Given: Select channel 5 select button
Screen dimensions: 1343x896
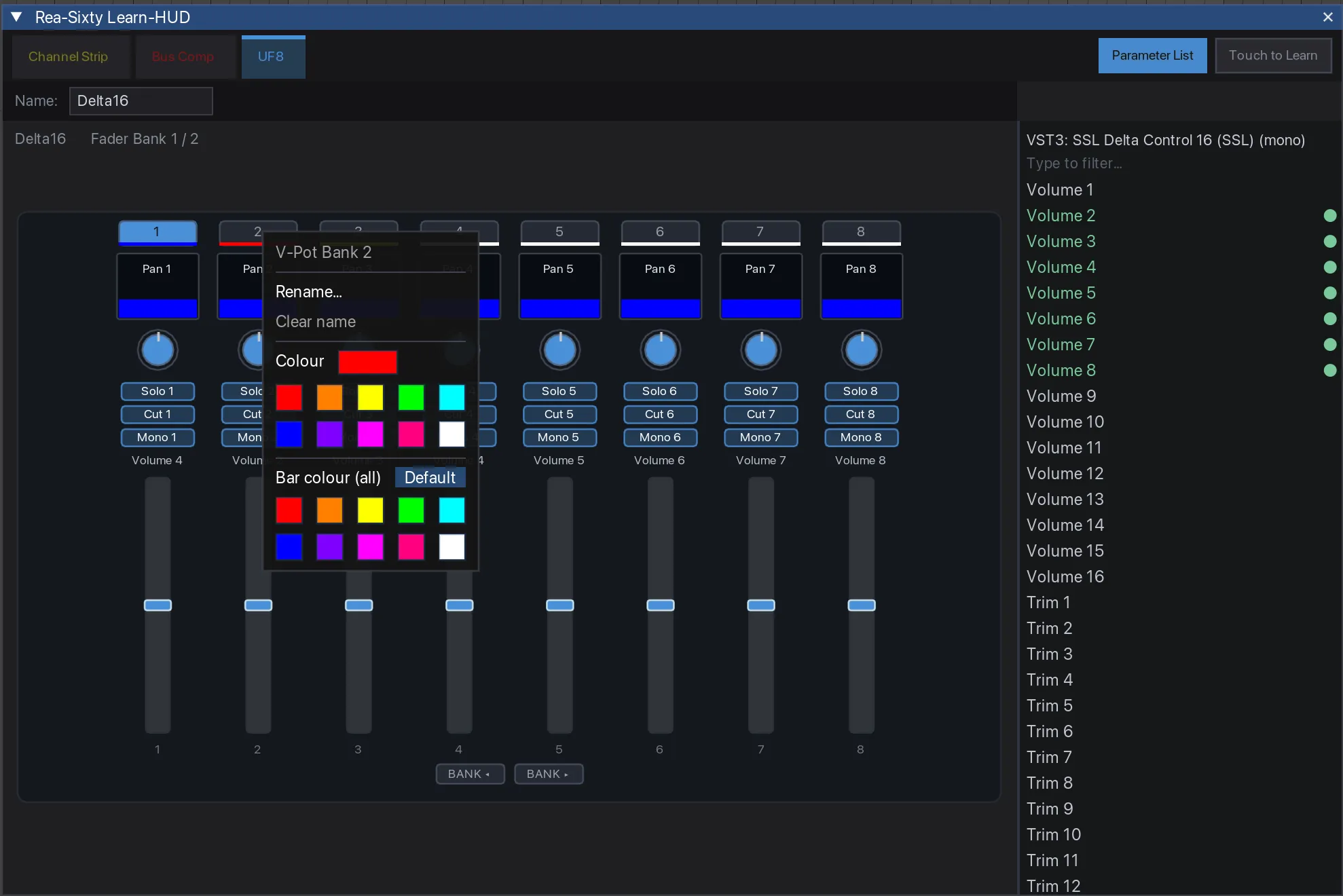Looking at the screenshot, I should [559, 232].
